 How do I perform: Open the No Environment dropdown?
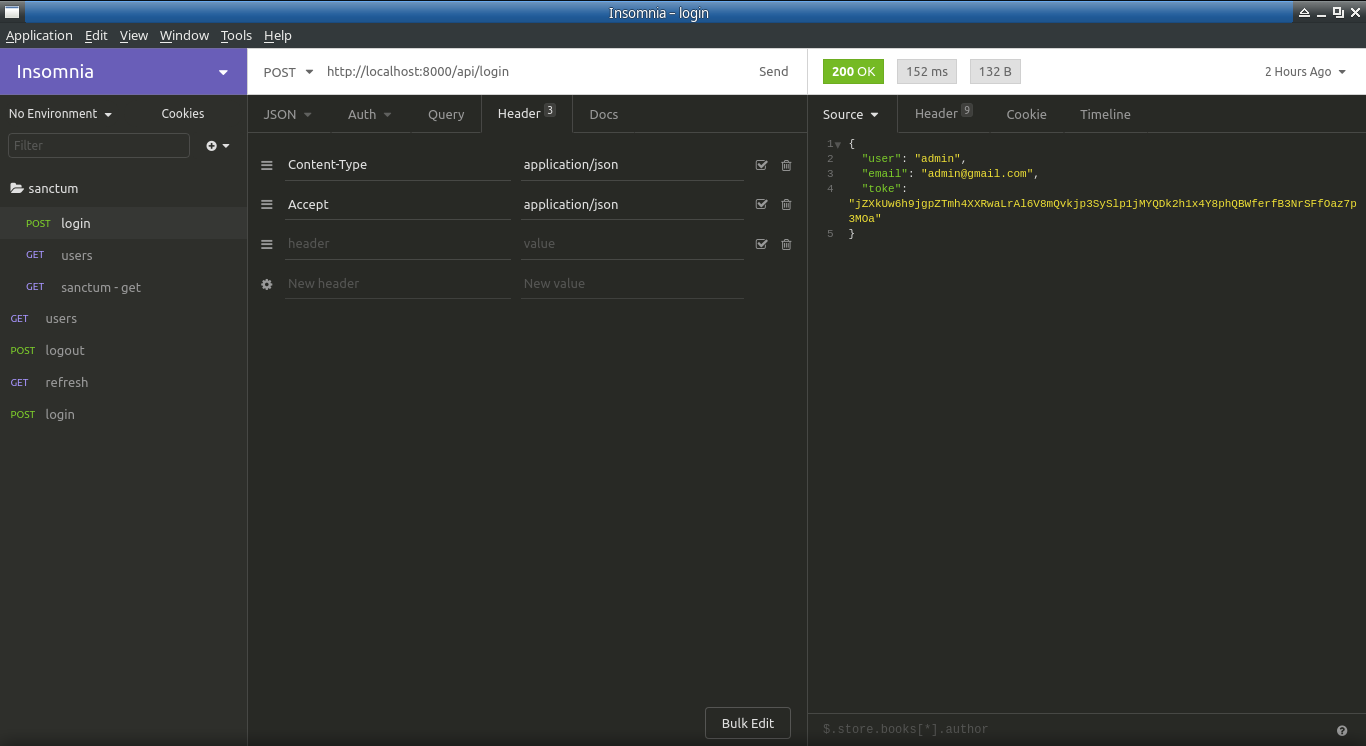point(61,114)
